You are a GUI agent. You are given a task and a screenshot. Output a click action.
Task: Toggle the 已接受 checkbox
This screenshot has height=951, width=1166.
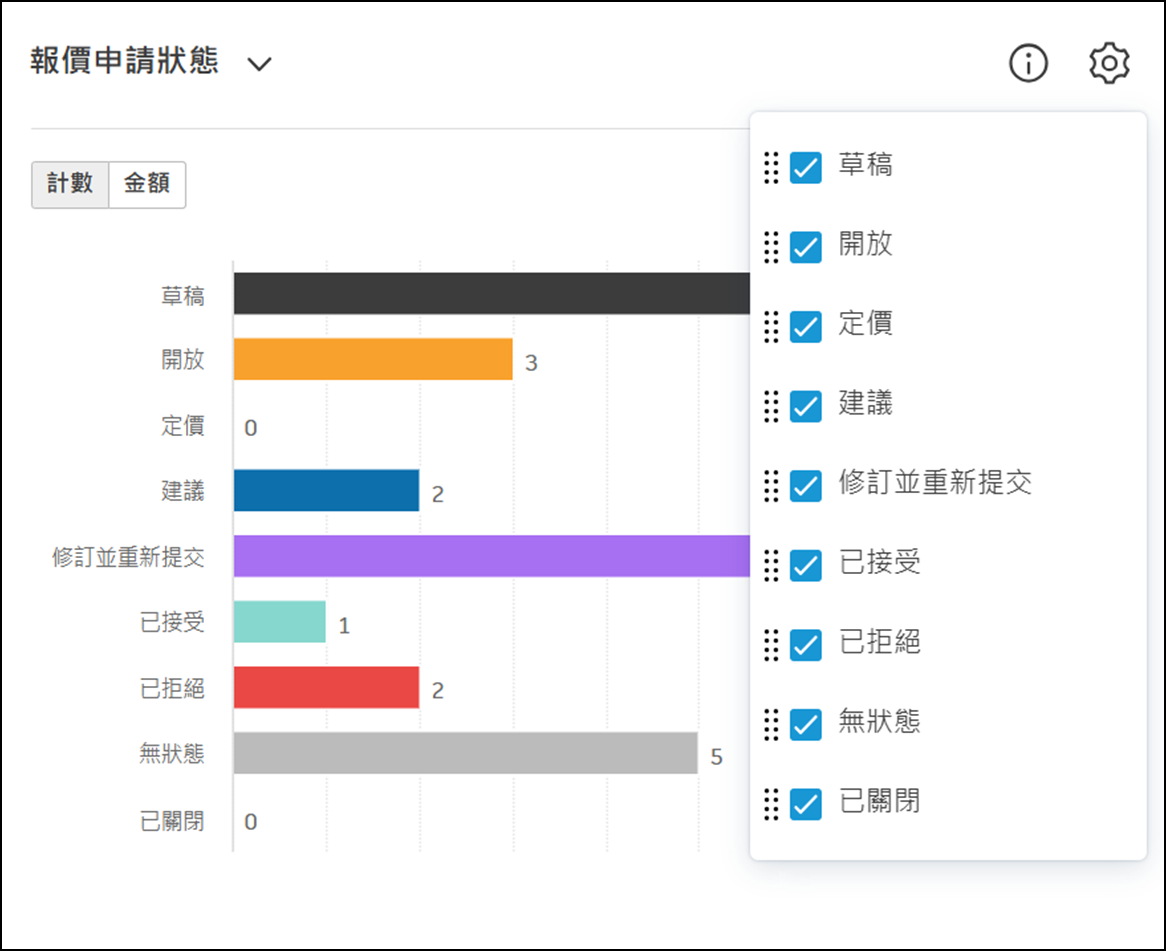tap(805, 565)
